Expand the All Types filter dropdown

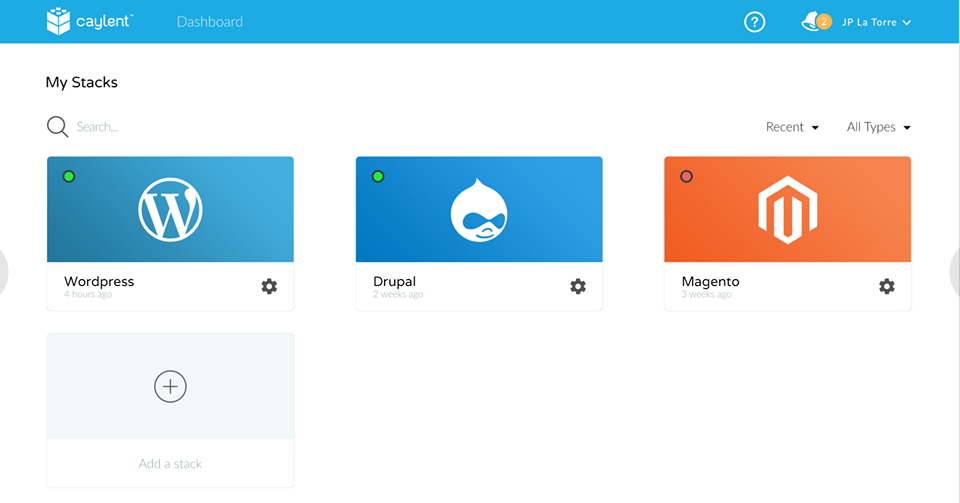point(879,127)
